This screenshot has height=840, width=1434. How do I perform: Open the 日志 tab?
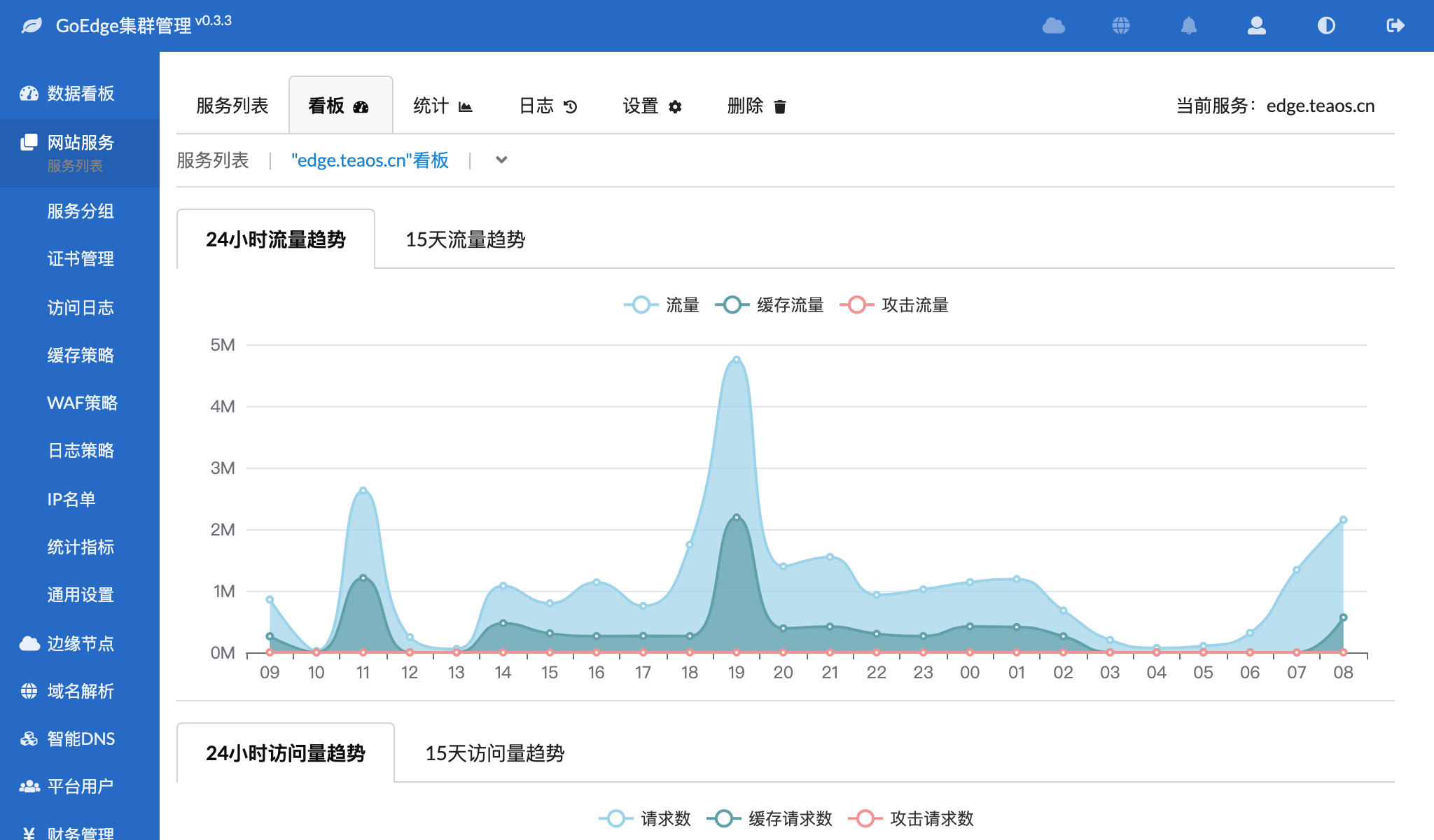pyautogui.click(x=548, y=106)
